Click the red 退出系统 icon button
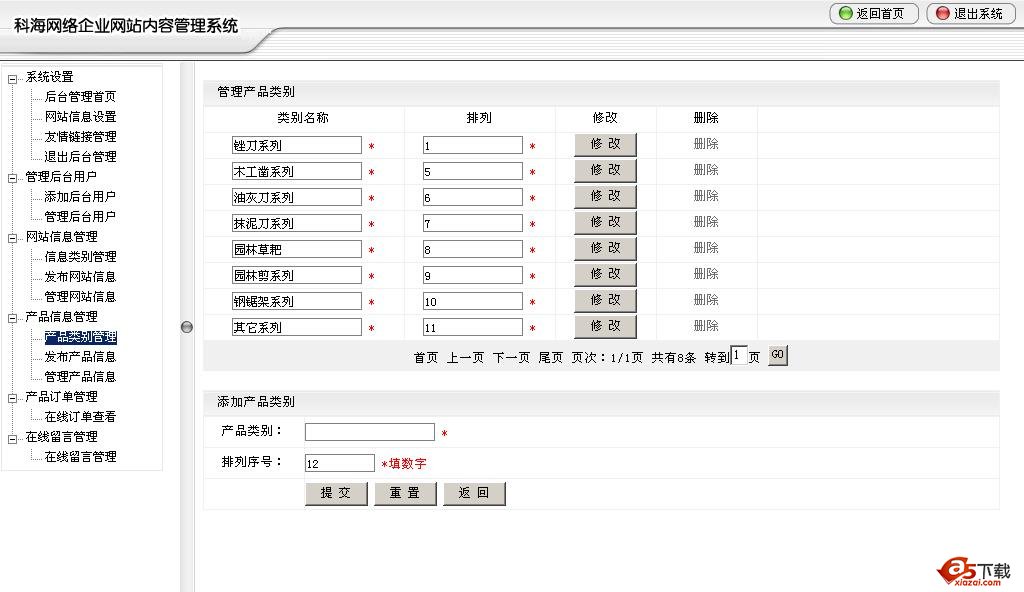The image size is (1024, 592). 970,14
